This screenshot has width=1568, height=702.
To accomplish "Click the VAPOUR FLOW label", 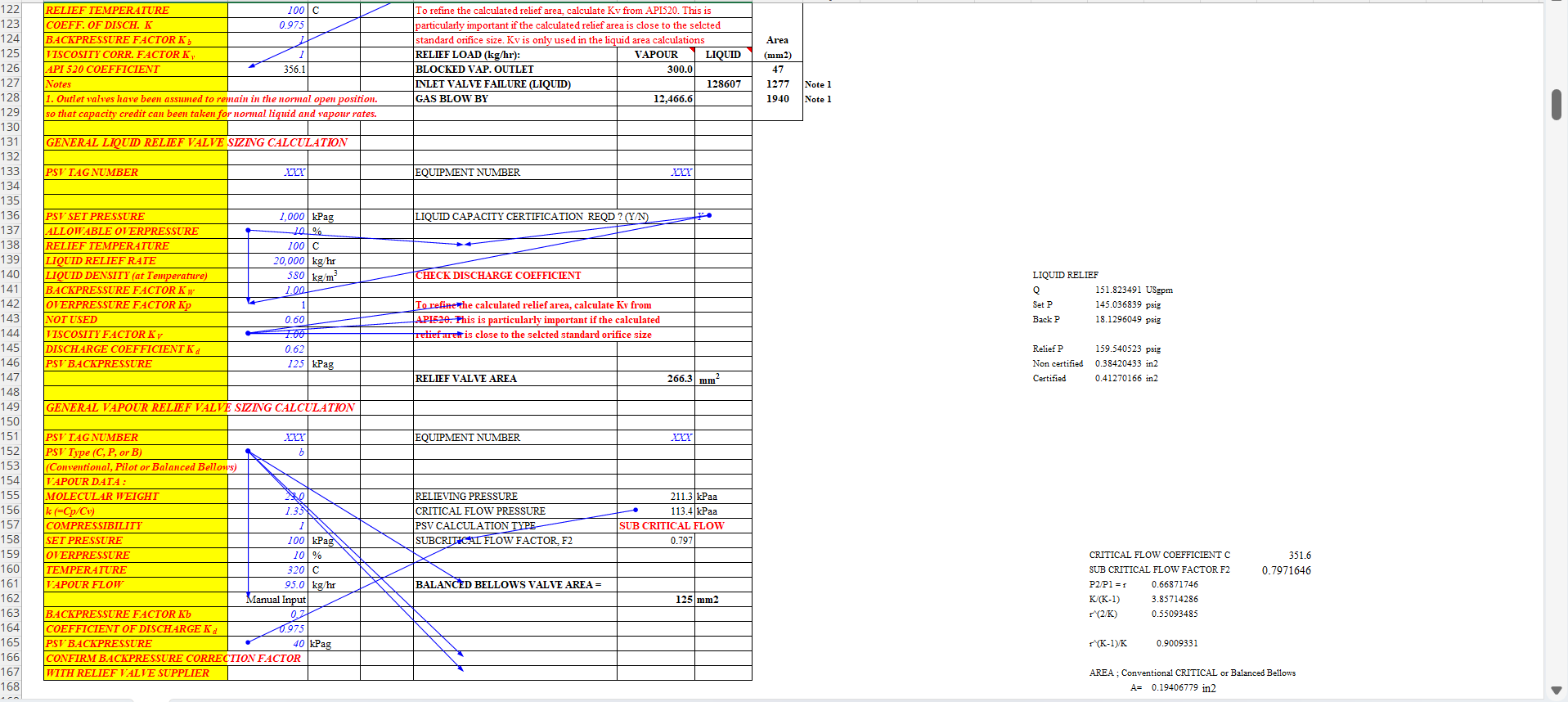I will click(136, 585).
